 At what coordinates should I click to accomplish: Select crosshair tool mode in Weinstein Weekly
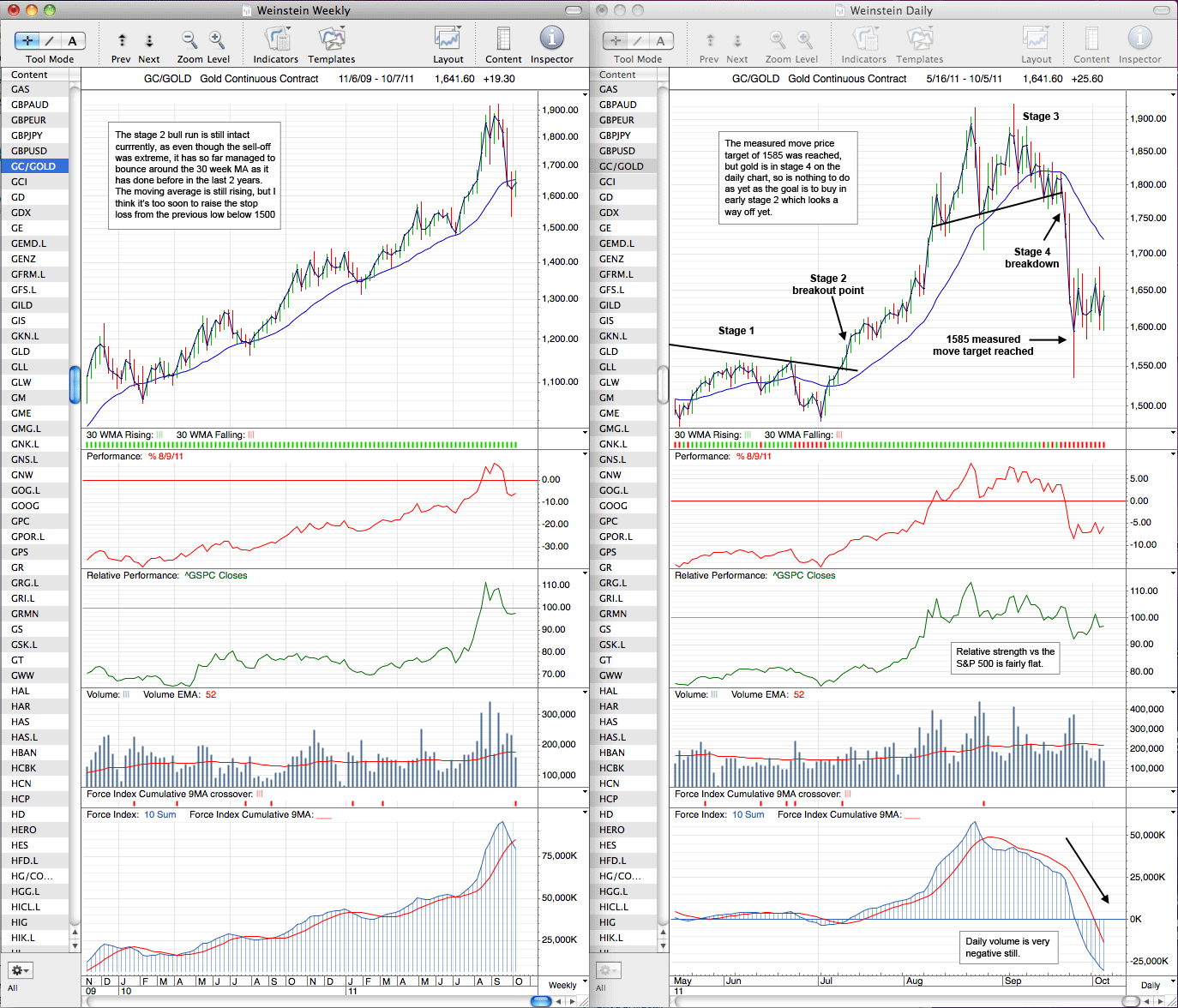[x=27, y=40]
